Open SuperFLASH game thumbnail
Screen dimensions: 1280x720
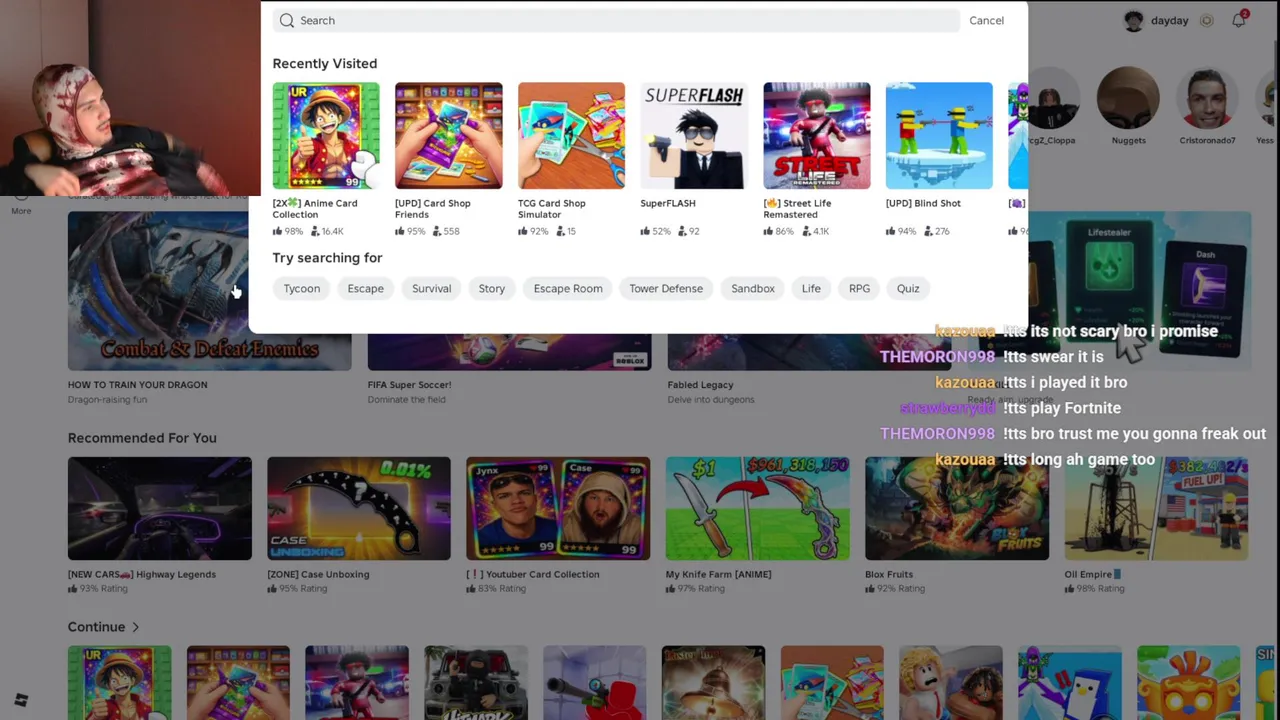click(x=694, y=135)
